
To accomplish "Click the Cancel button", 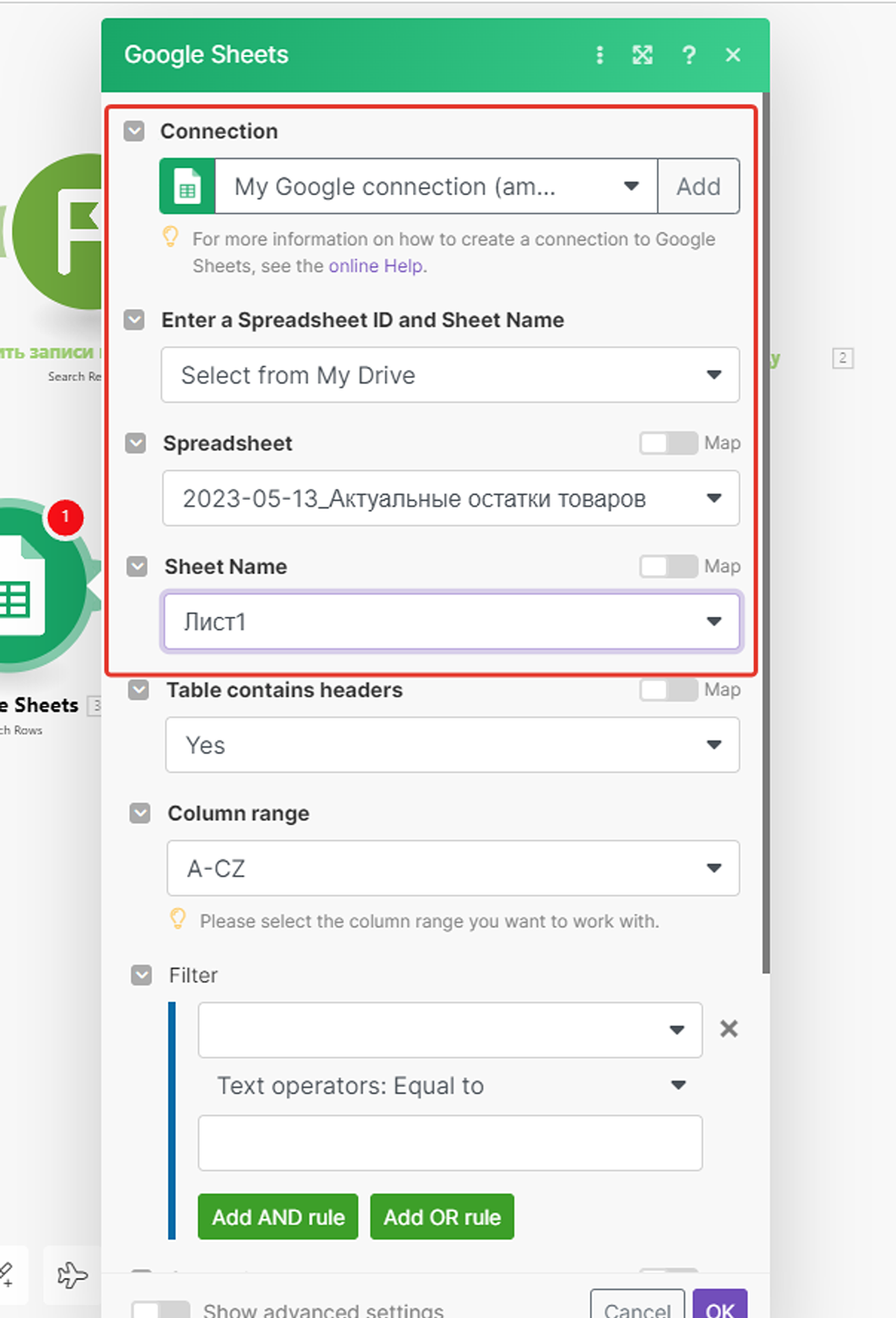I will tap(637, 1306).
